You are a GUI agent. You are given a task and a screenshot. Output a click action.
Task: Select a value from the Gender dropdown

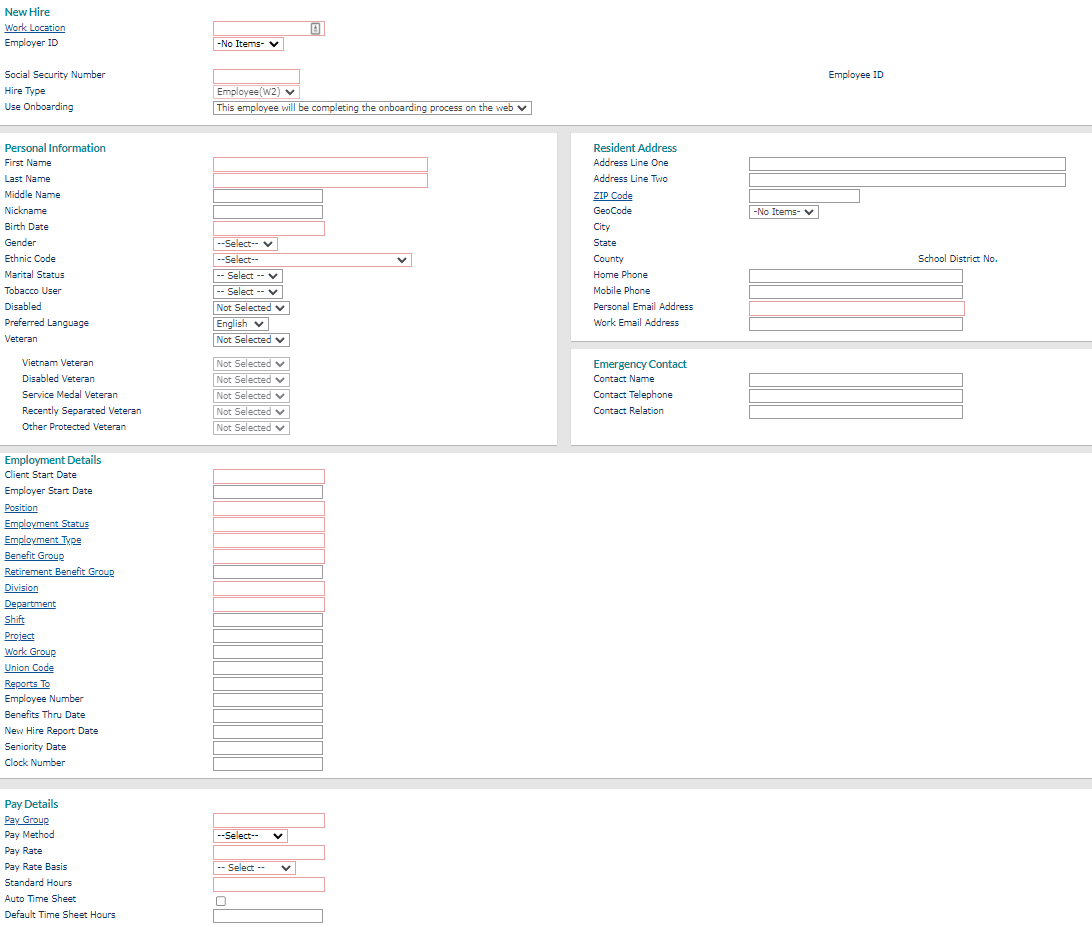coord(246,243)
